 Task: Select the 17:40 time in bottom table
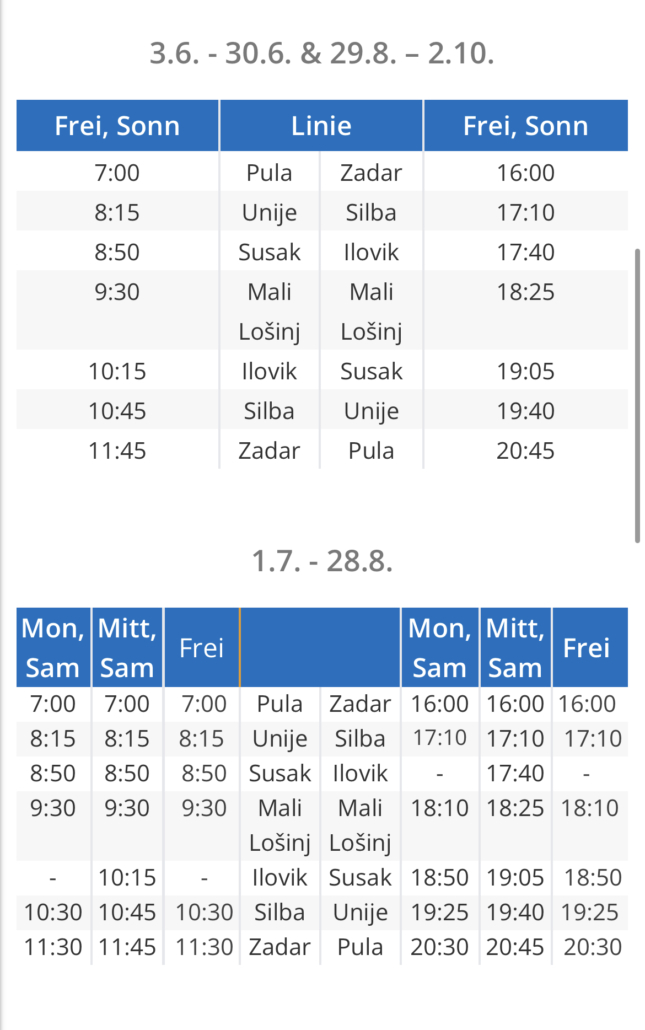coord(516,773)
